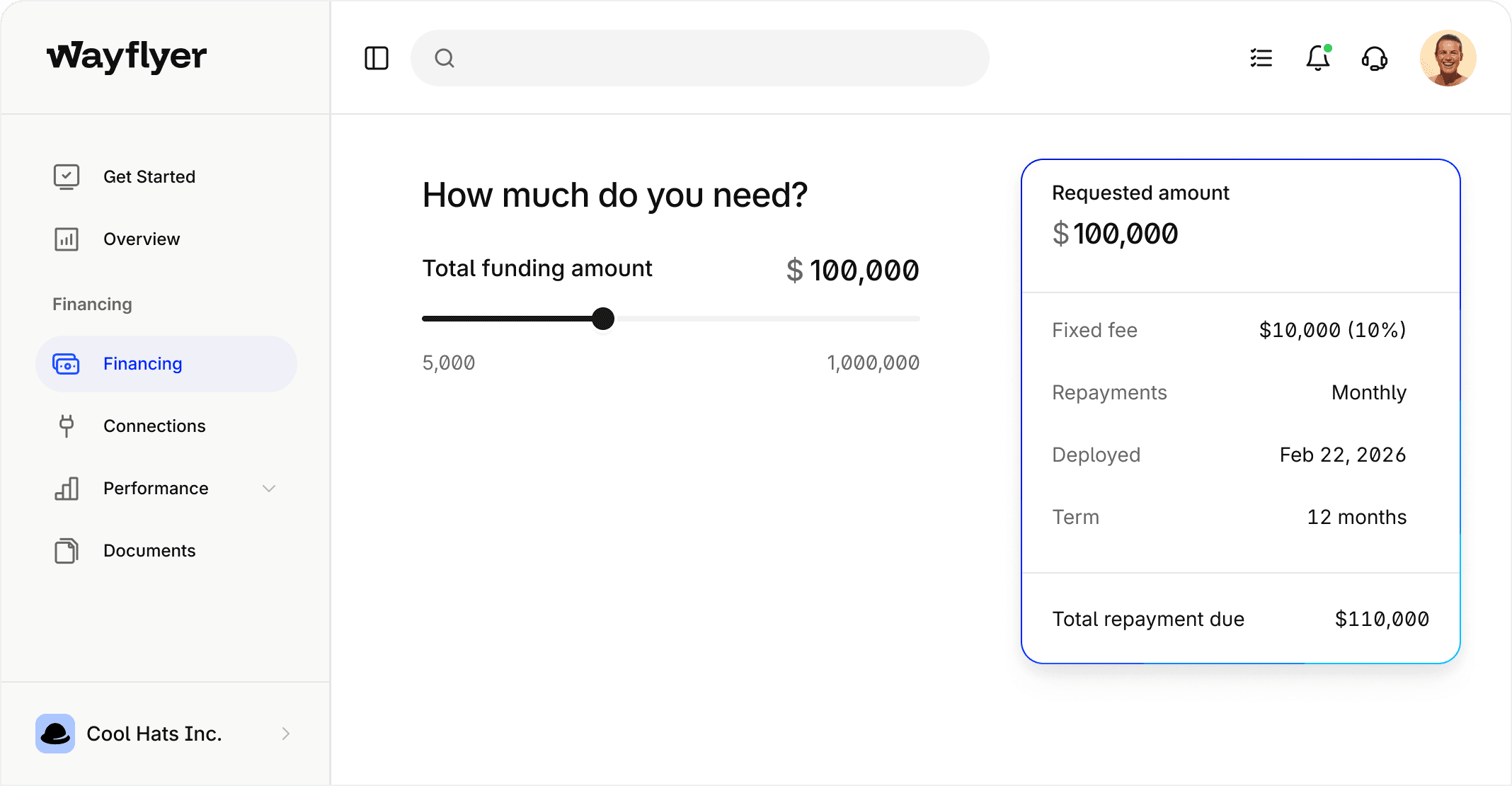1512x786 pixels.
Task: Click the Documents pages icon
Action: (66, 551)
